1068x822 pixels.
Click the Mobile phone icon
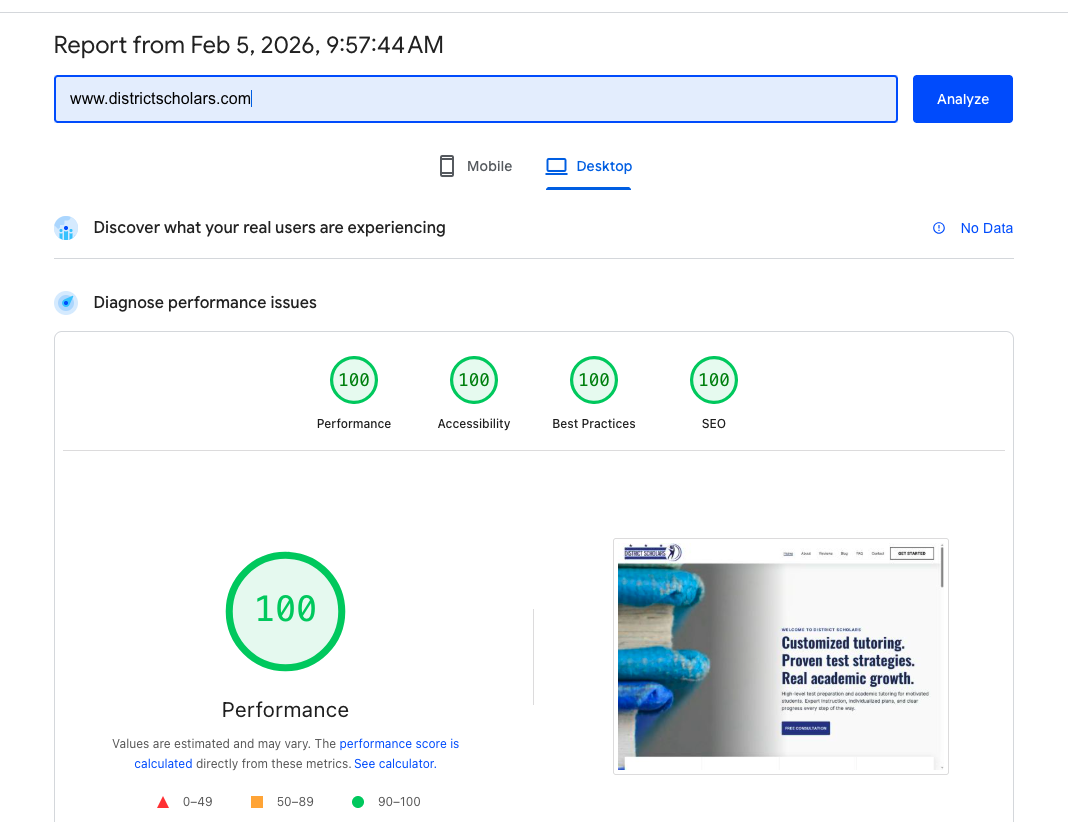pyautogui.click(x=447, y=165)
